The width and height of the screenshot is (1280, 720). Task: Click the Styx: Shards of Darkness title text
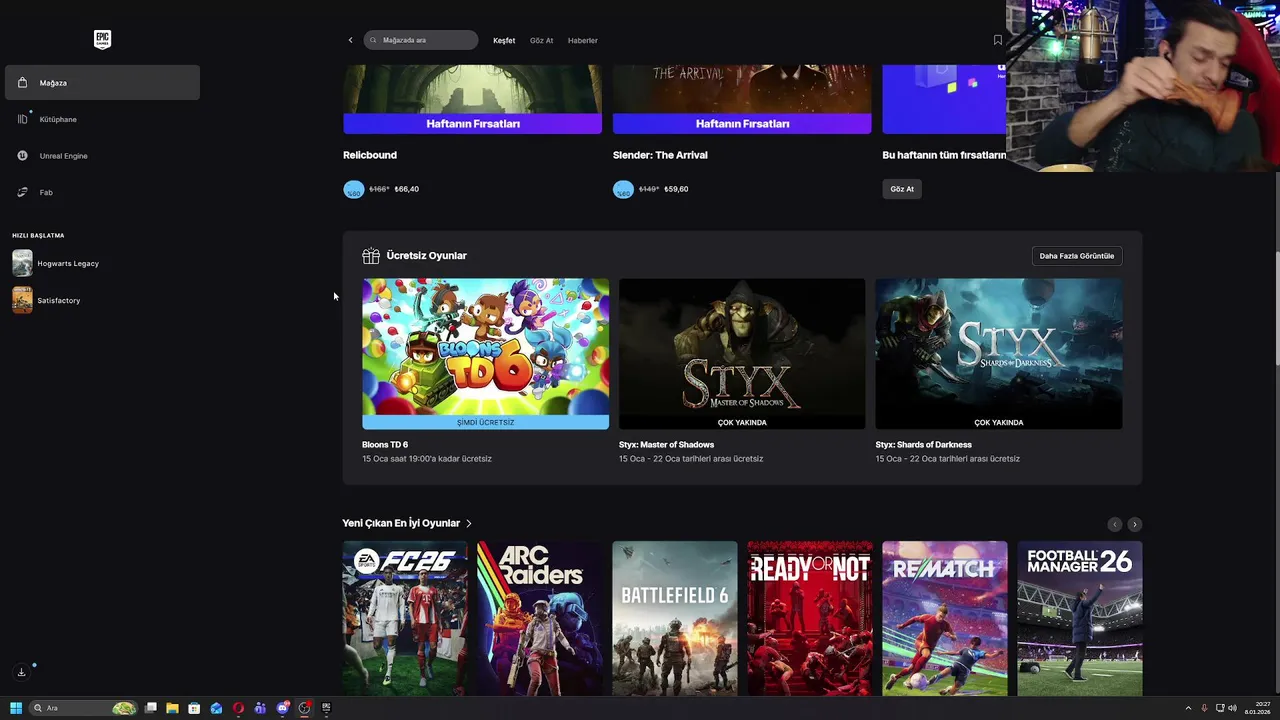(923, 445)
